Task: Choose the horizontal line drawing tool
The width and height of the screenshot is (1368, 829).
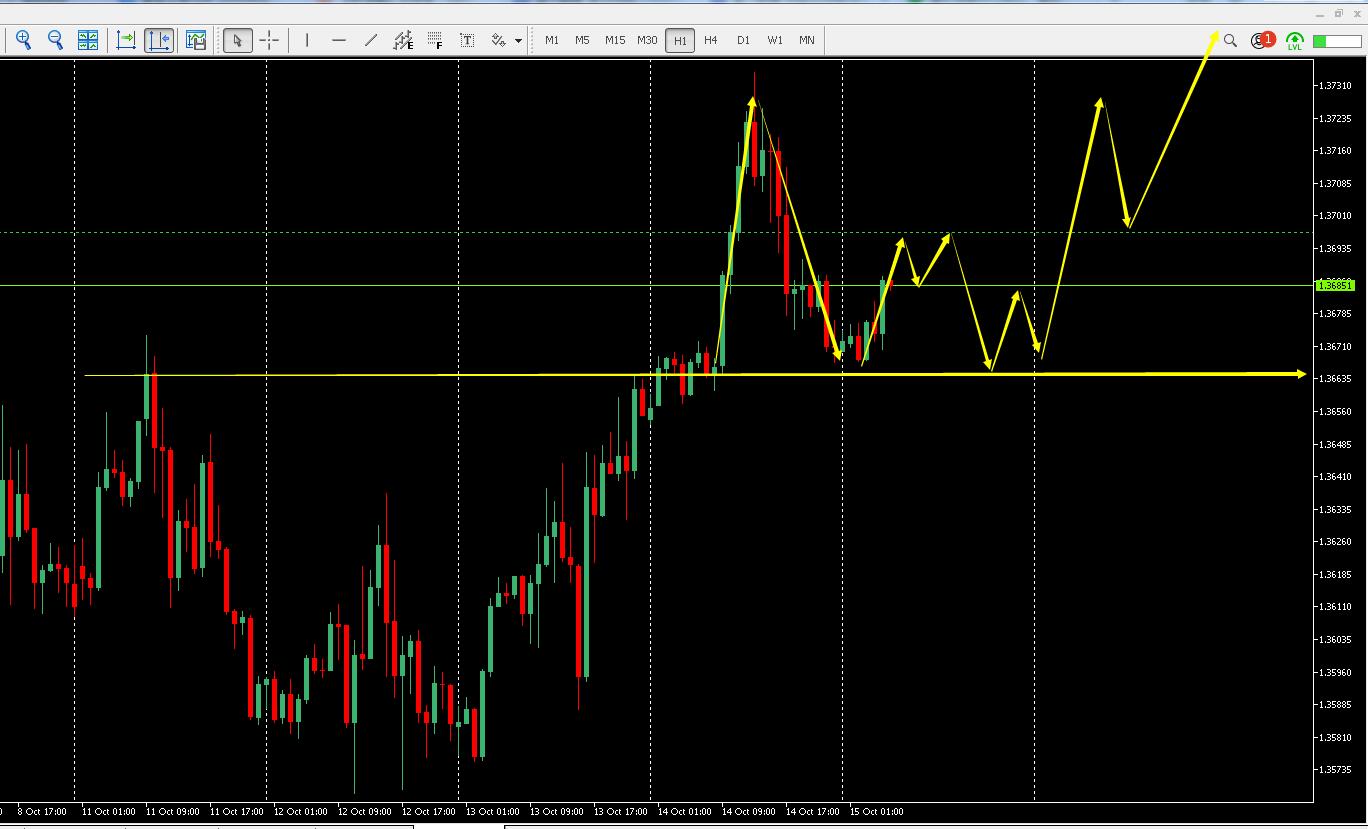Action: (339, 40)
